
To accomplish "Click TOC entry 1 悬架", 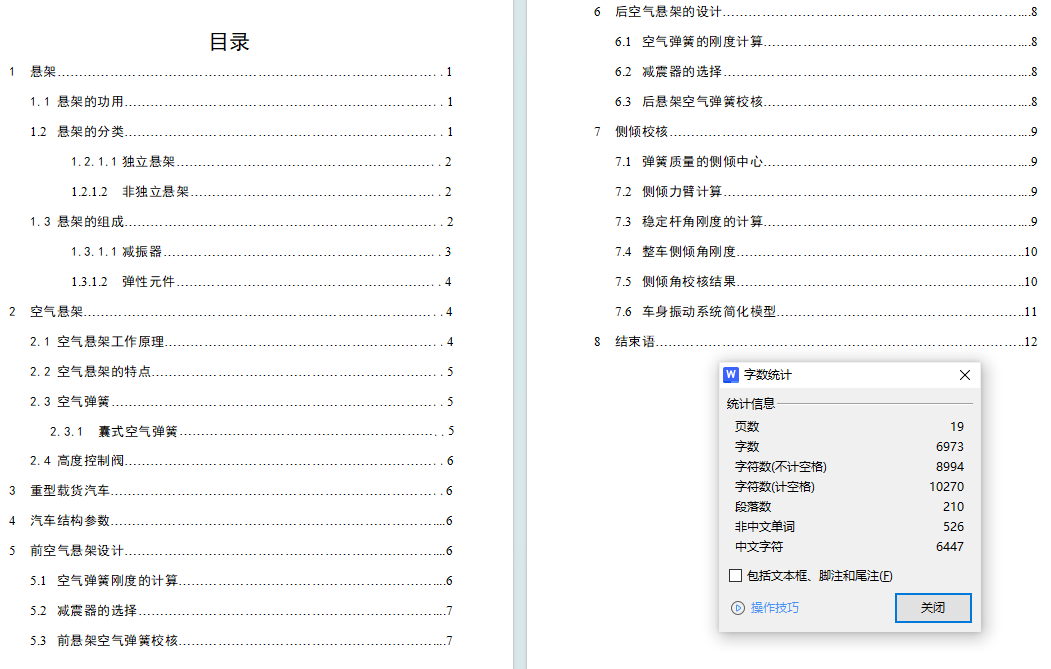I will click(231, 72).
